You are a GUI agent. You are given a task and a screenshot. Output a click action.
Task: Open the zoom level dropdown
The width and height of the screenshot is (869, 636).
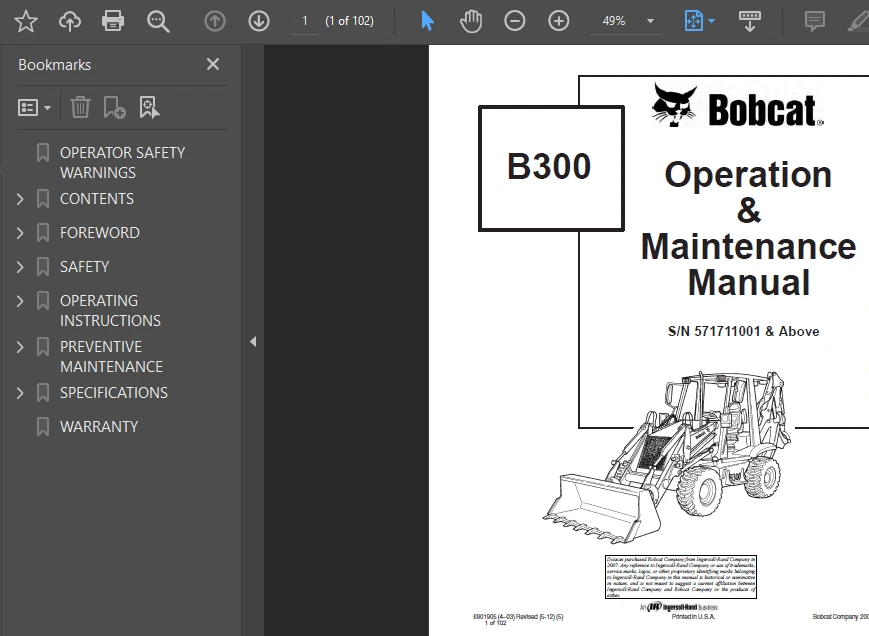[650, 20]
